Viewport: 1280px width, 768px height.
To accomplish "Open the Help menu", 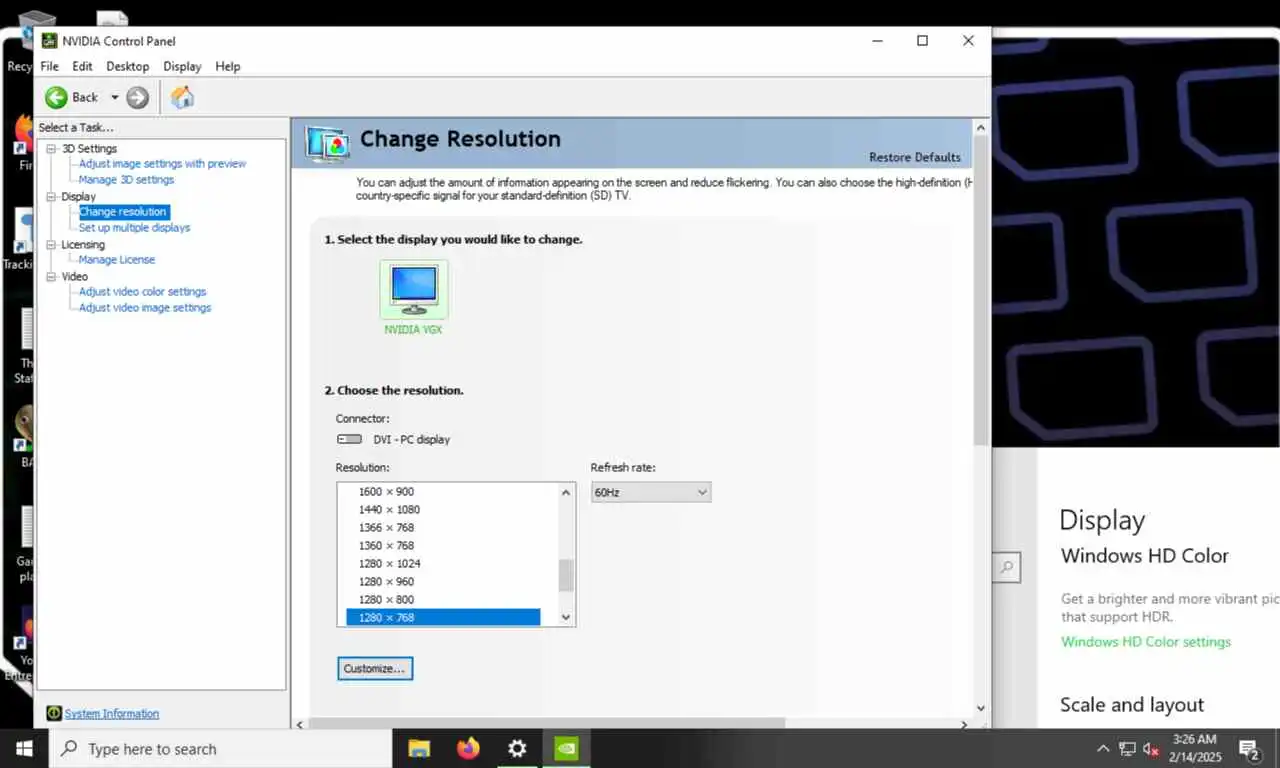I will point(228,66).
